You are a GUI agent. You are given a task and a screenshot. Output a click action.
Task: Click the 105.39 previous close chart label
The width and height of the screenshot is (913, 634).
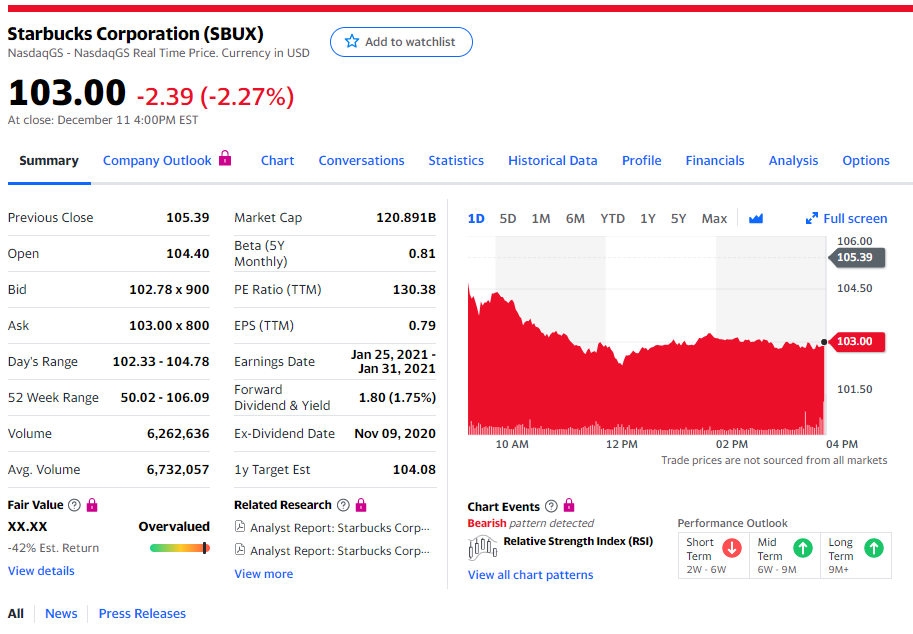[856, 257]
